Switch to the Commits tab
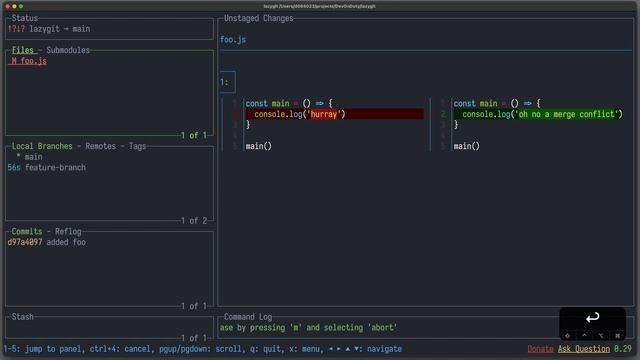 [27, 231]
